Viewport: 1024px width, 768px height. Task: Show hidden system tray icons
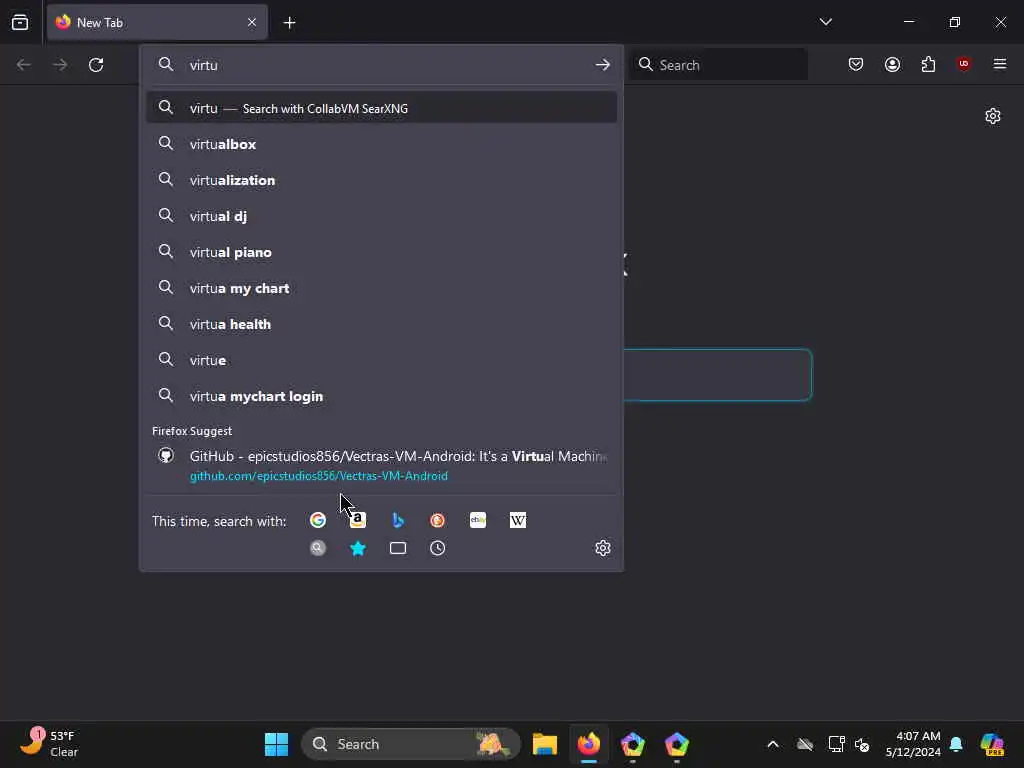coord(773,744)
